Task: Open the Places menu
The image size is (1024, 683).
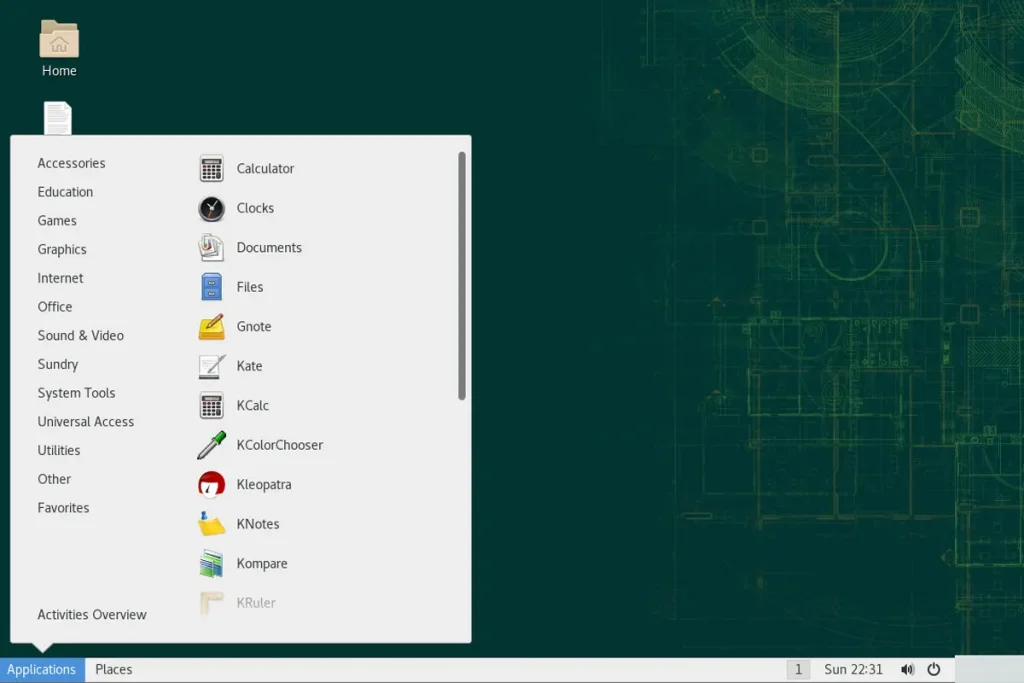Action: (x=113, y=669)
